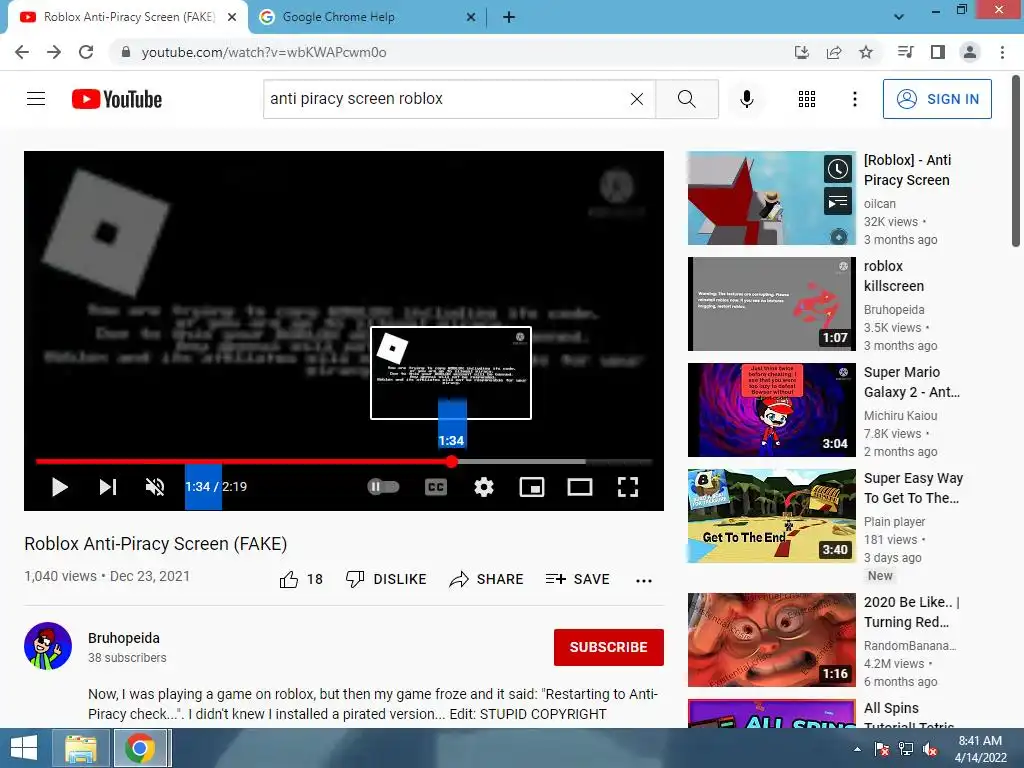Screen dimensions: 1024x768
Task: Start voice search with the microphone
Action: coord(746,99)
